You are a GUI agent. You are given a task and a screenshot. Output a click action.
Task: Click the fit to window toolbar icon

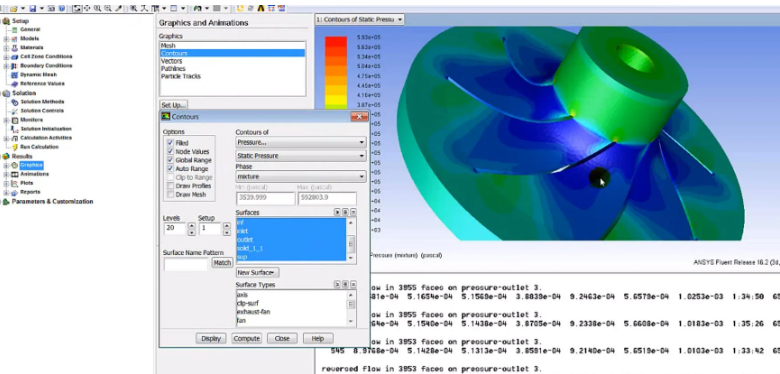coord(133,8)
